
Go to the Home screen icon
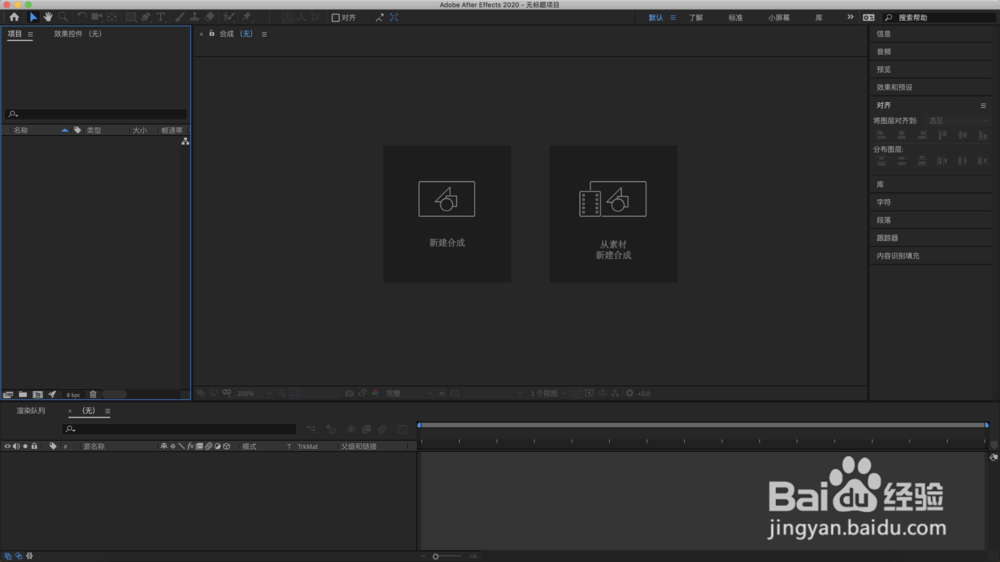[14, 17]
